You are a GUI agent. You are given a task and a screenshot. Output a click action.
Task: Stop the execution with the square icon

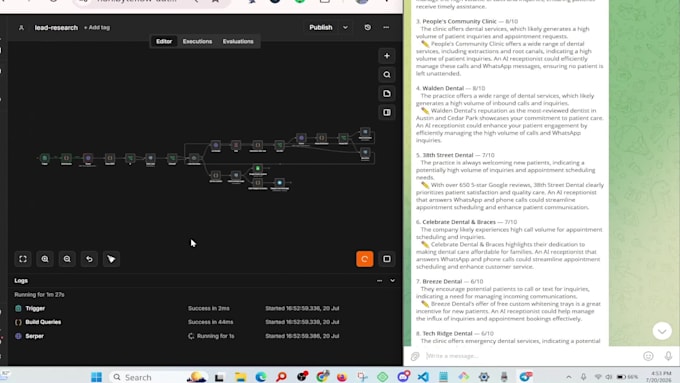387,259
